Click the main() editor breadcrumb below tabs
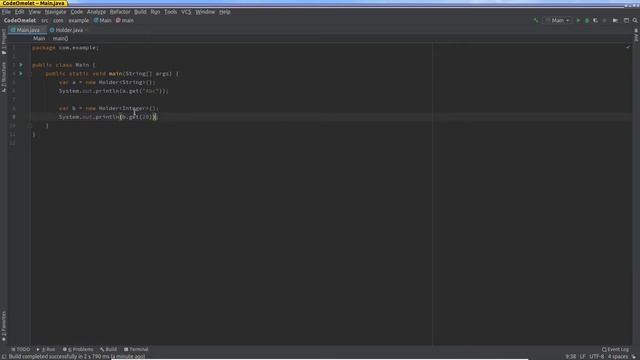640x360 pixels. point(60,38)
